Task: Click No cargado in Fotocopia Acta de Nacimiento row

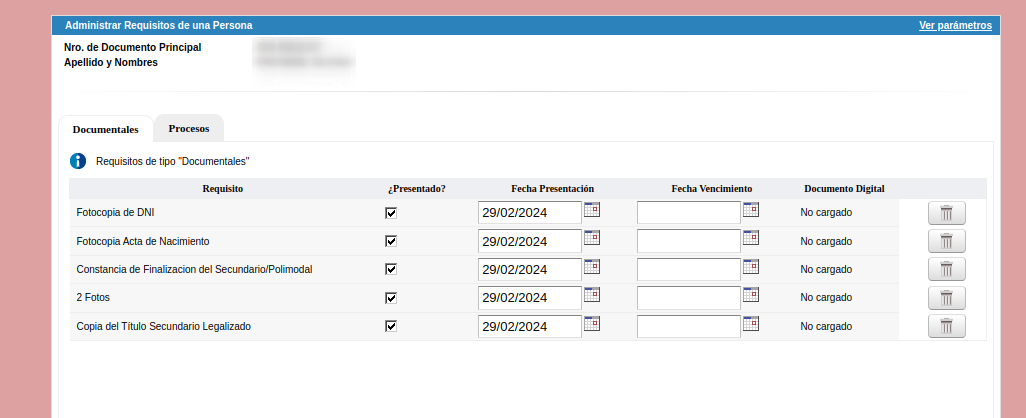Action: tap(826, 241)
